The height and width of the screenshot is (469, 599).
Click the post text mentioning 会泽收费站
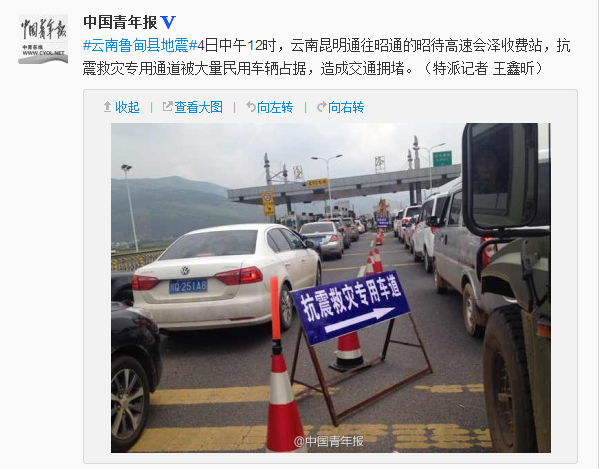[x=326, y=57]
